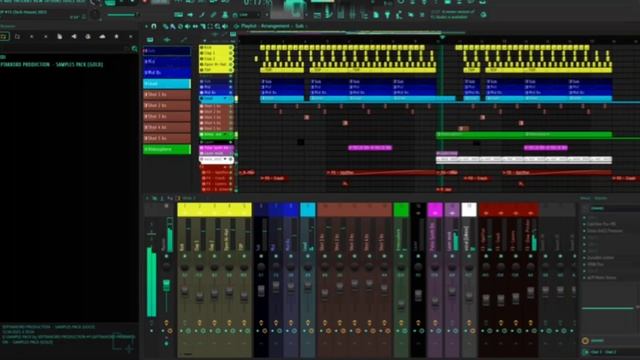The image size is (640, 360).
Task: Click the playback speaker tool in playlist toolbar
Action: pos(225,26)
